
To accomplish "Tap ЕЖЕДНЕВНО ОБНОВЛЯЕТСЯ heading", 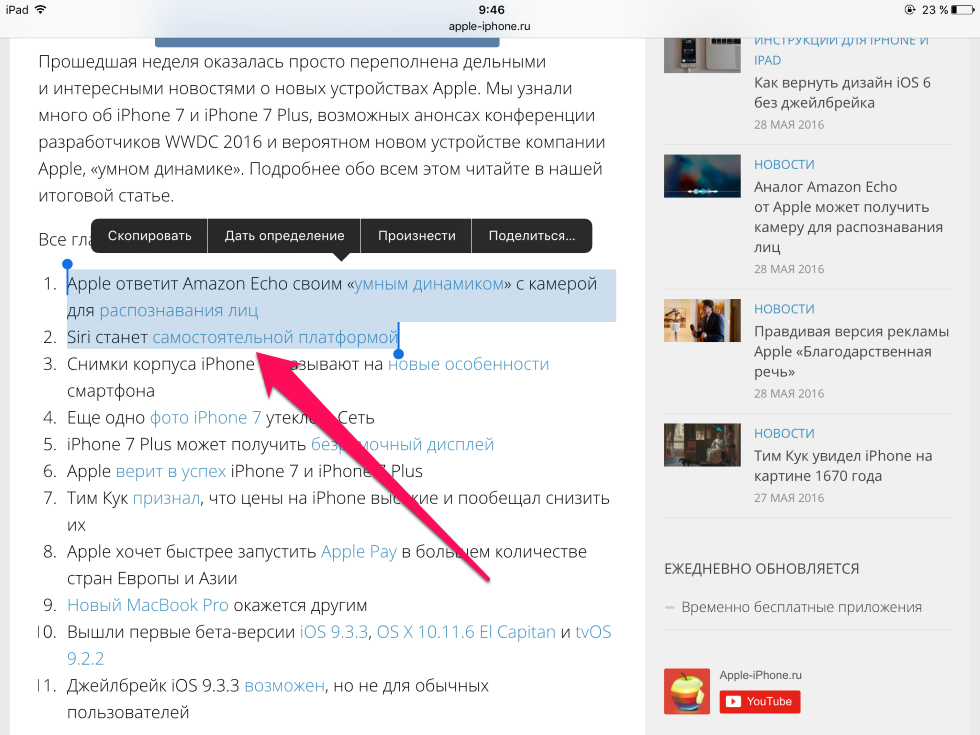I will [x=761, y=569].
